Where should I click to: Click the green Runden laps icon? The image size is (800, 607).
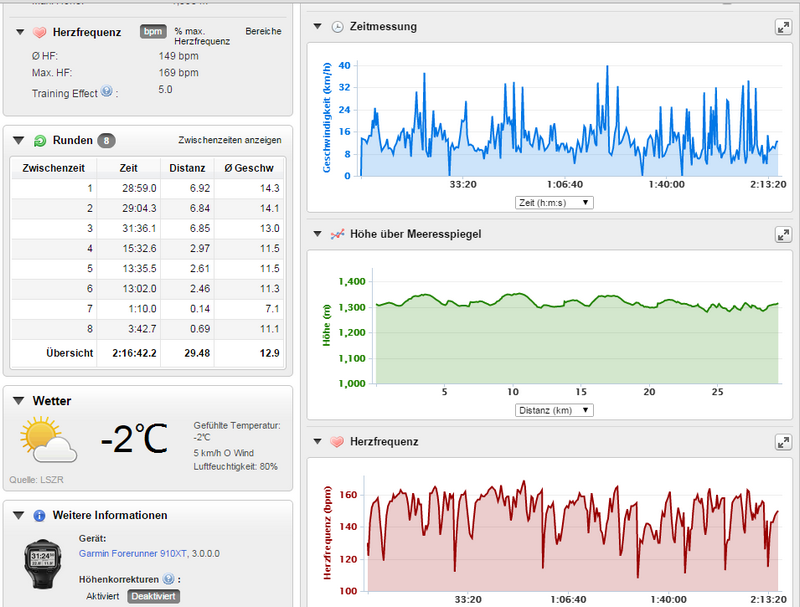pos(40,141)
